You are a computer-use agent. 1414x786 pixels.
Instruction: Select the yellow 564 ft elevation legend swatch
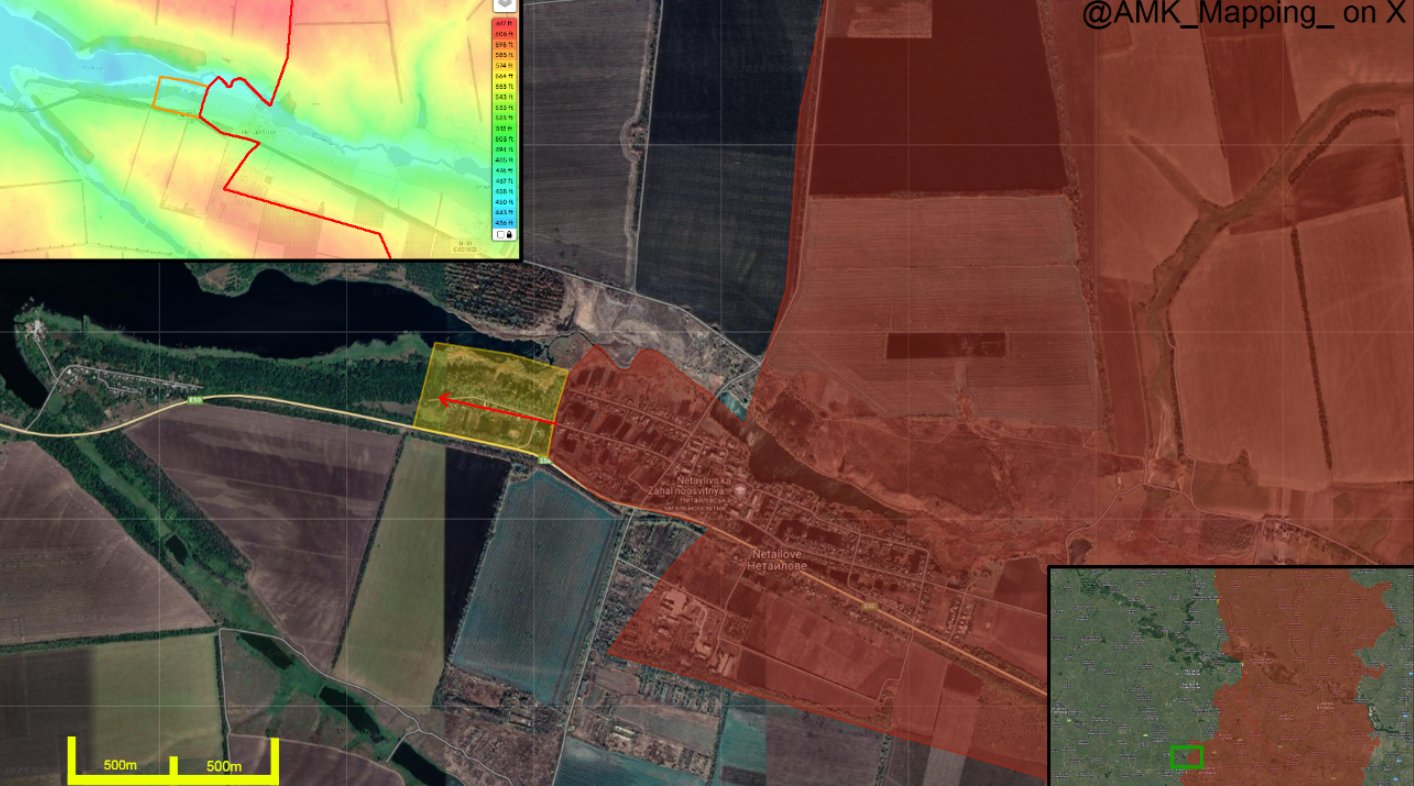[505, 76]
